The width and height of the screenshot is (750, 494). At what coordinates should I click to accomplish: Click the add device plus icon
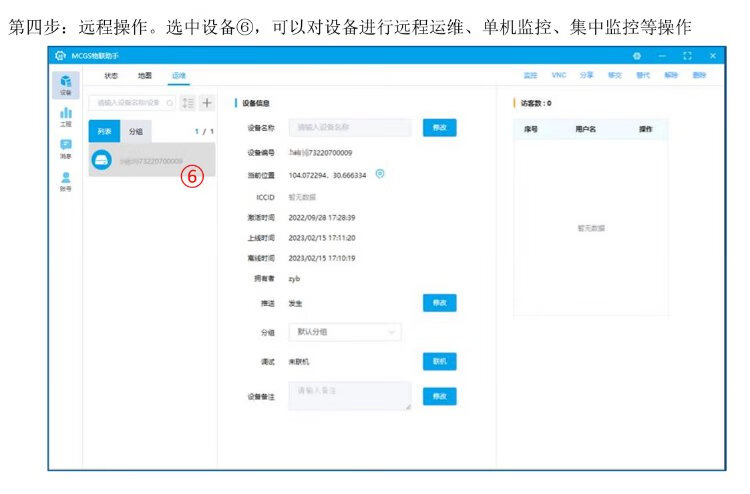[207, 102]
